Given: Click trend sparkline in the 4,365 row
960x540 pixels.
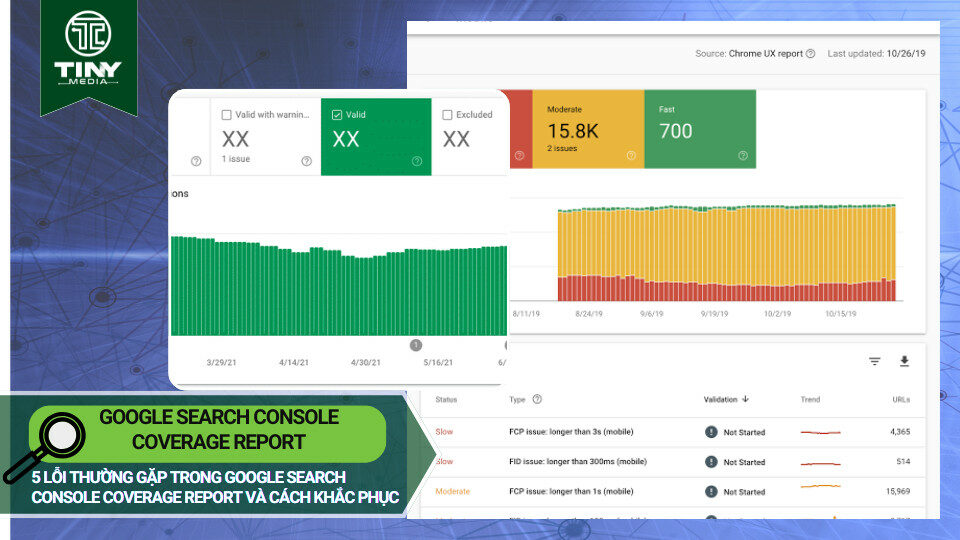Looking at the screenshot, I should click(x=820, y=432).
